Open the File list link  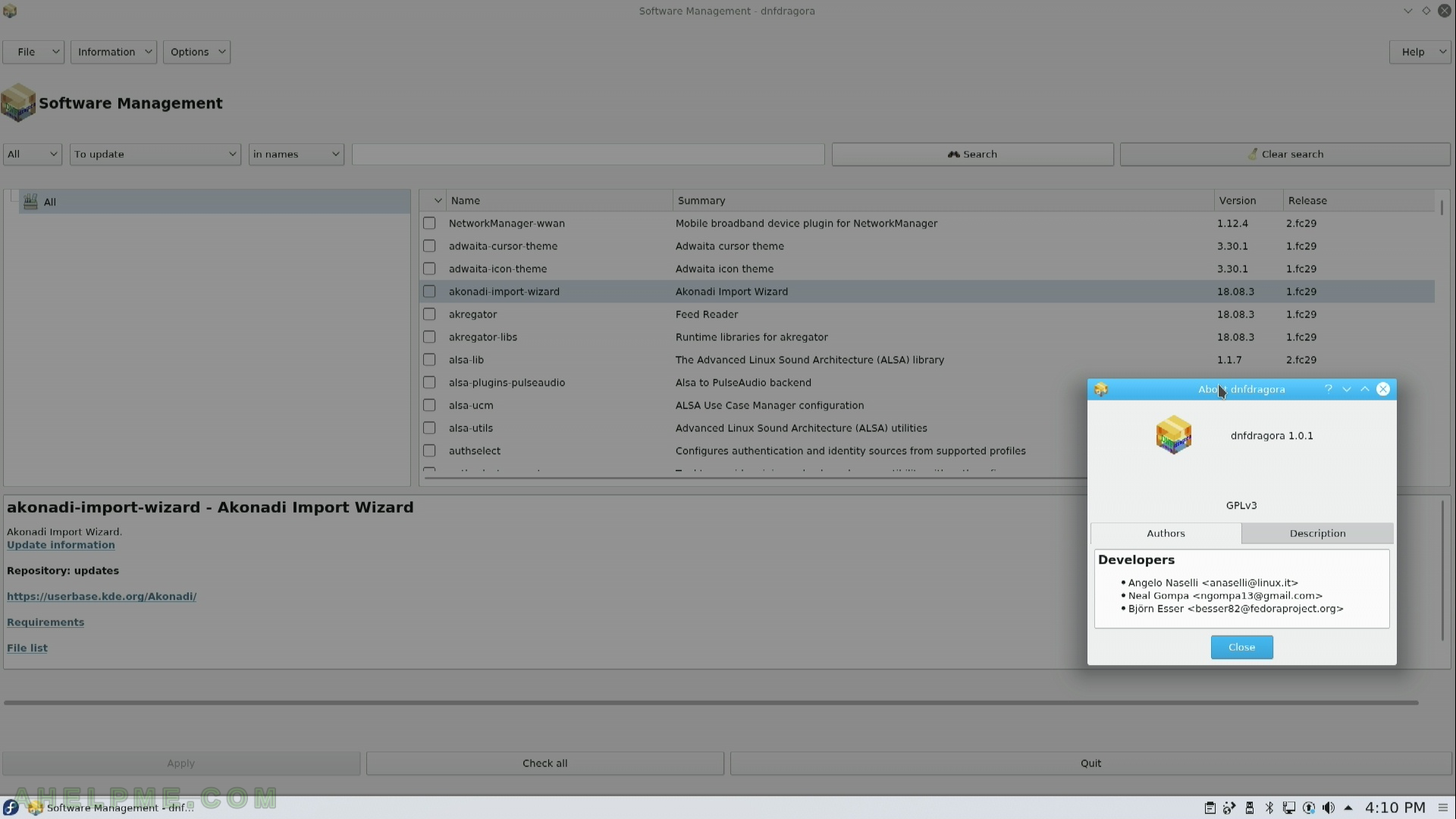click(27, 648)
